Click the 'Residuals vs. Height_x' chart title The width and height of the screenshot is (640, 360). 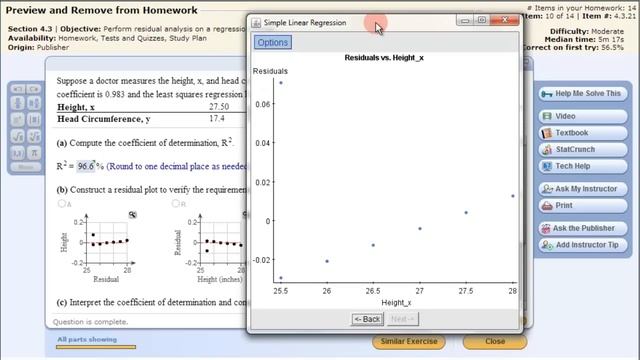point(384,58)
